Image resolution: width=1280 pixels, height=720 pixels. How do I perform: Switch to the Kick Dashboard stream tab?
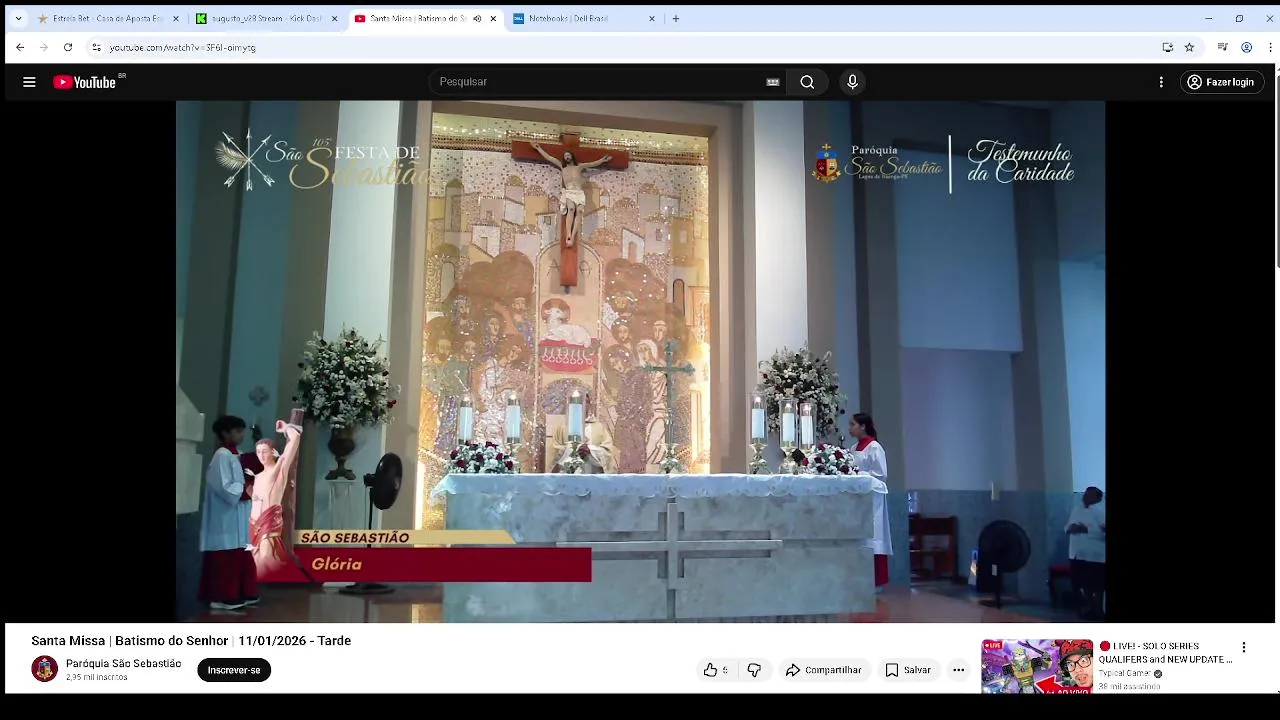coord(267,18)
